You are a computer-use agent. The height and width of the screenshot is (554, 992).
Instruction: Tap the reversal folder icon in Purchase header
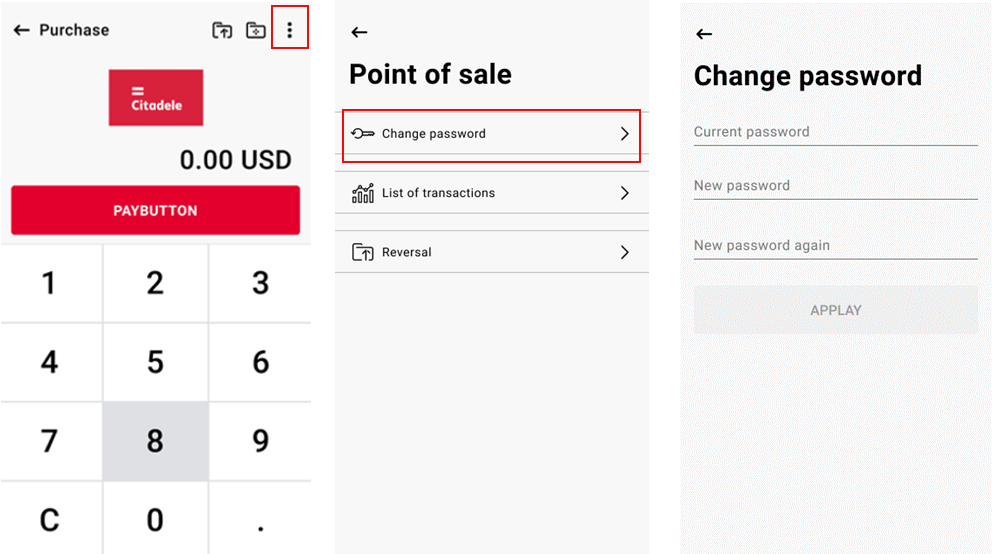[x=222, y=30]
